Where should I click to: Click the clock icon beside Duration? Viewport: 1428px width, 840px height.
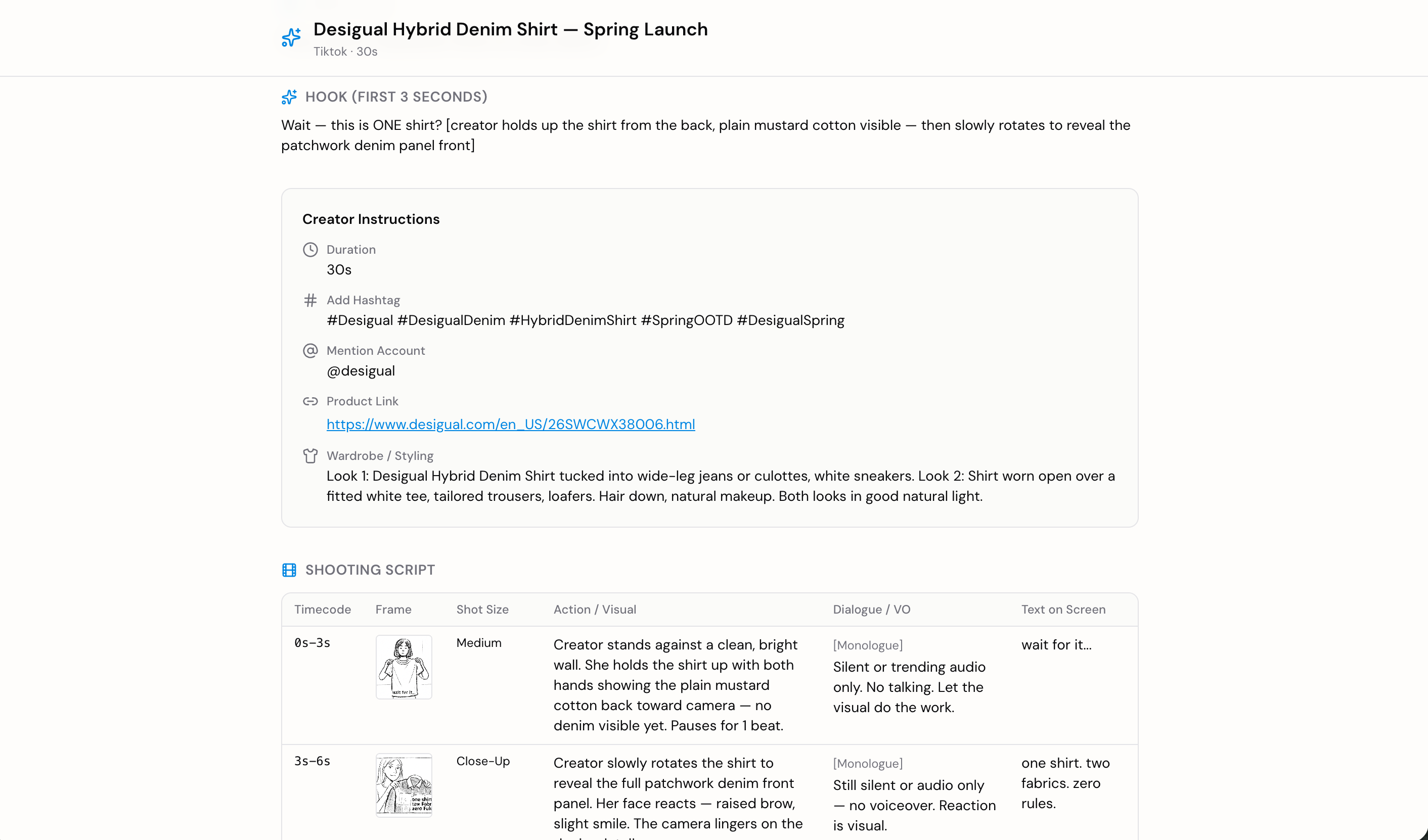pos(310,250)
